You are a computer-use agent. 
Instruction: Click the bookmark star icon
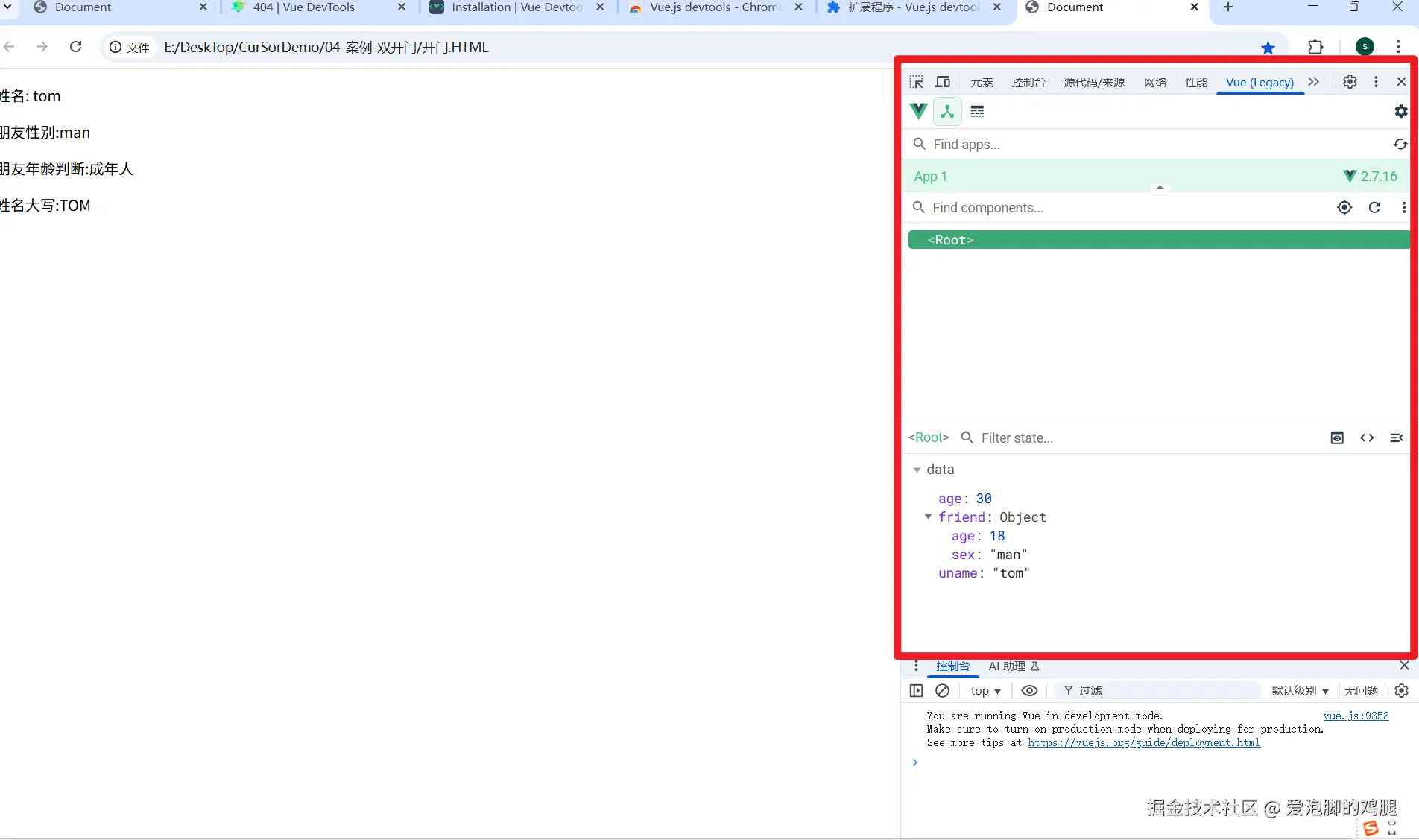[x=1268, y=48]
